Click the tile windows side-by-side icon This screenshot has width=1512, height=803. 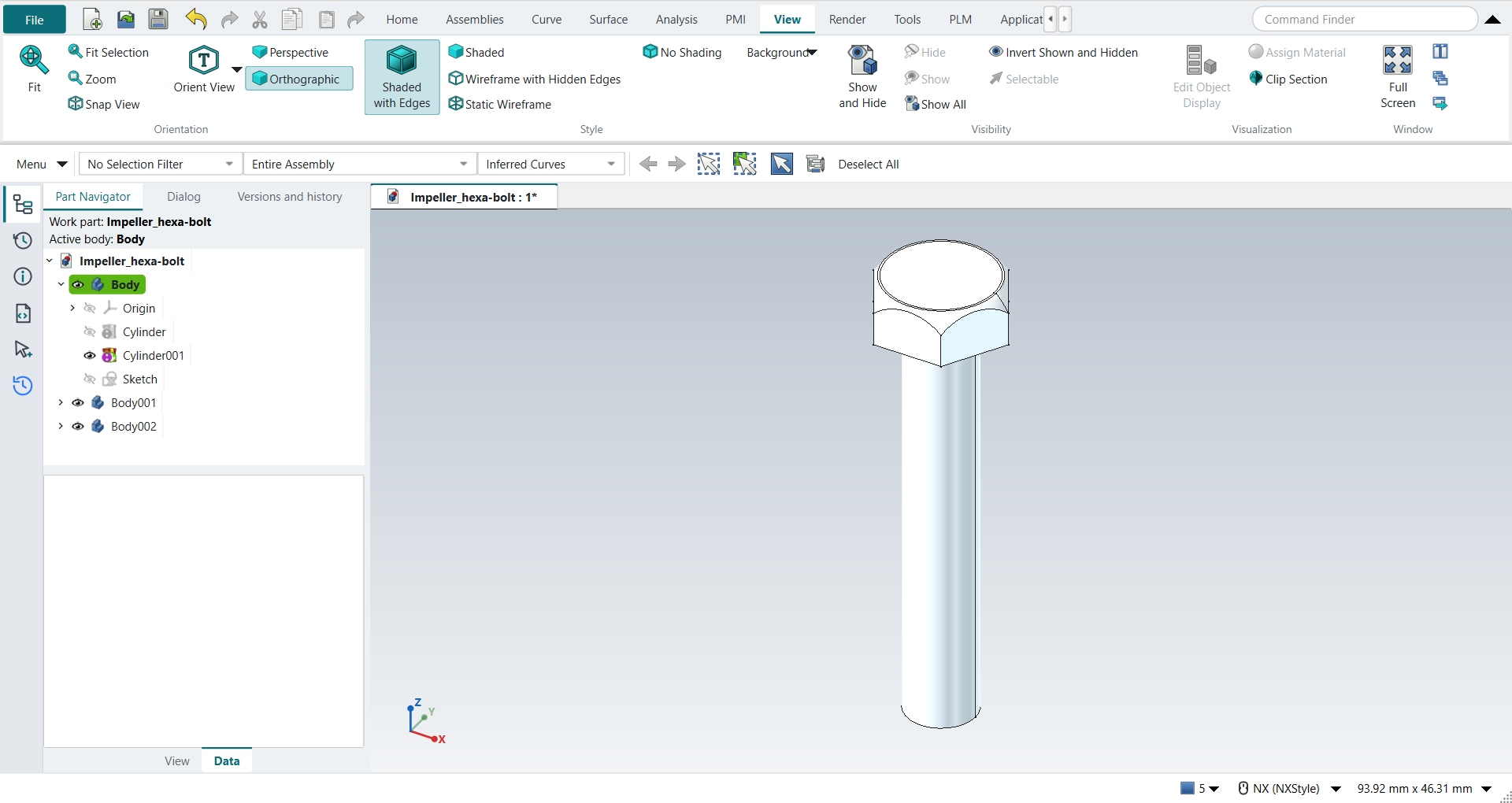(x=1440, y=52)
